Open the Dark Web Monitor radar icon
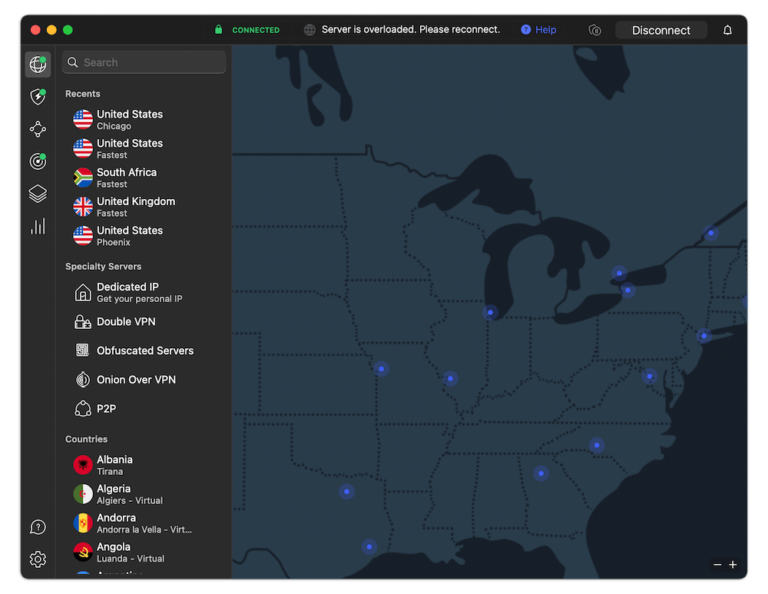Image resolution: width=768 pixels, height=594 pixels. point(38,161)
